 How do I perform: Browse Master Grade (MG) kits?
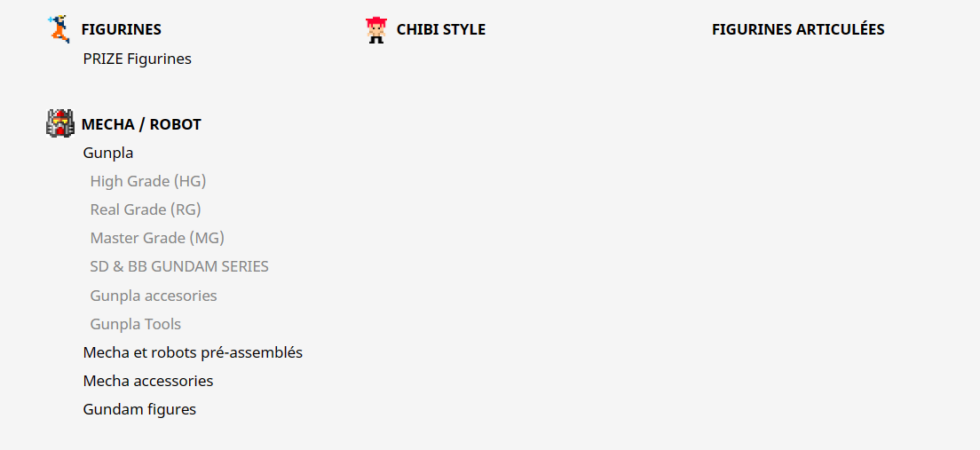click(157, 238)
